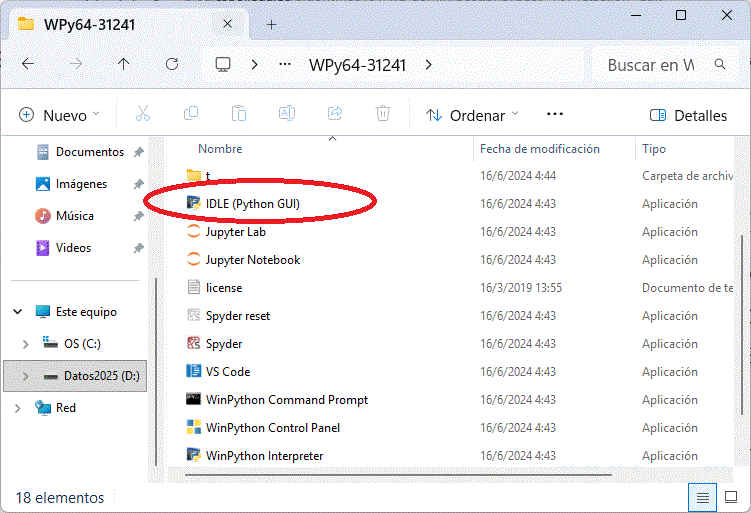Click the WinPython Control Panel icon

193,427
